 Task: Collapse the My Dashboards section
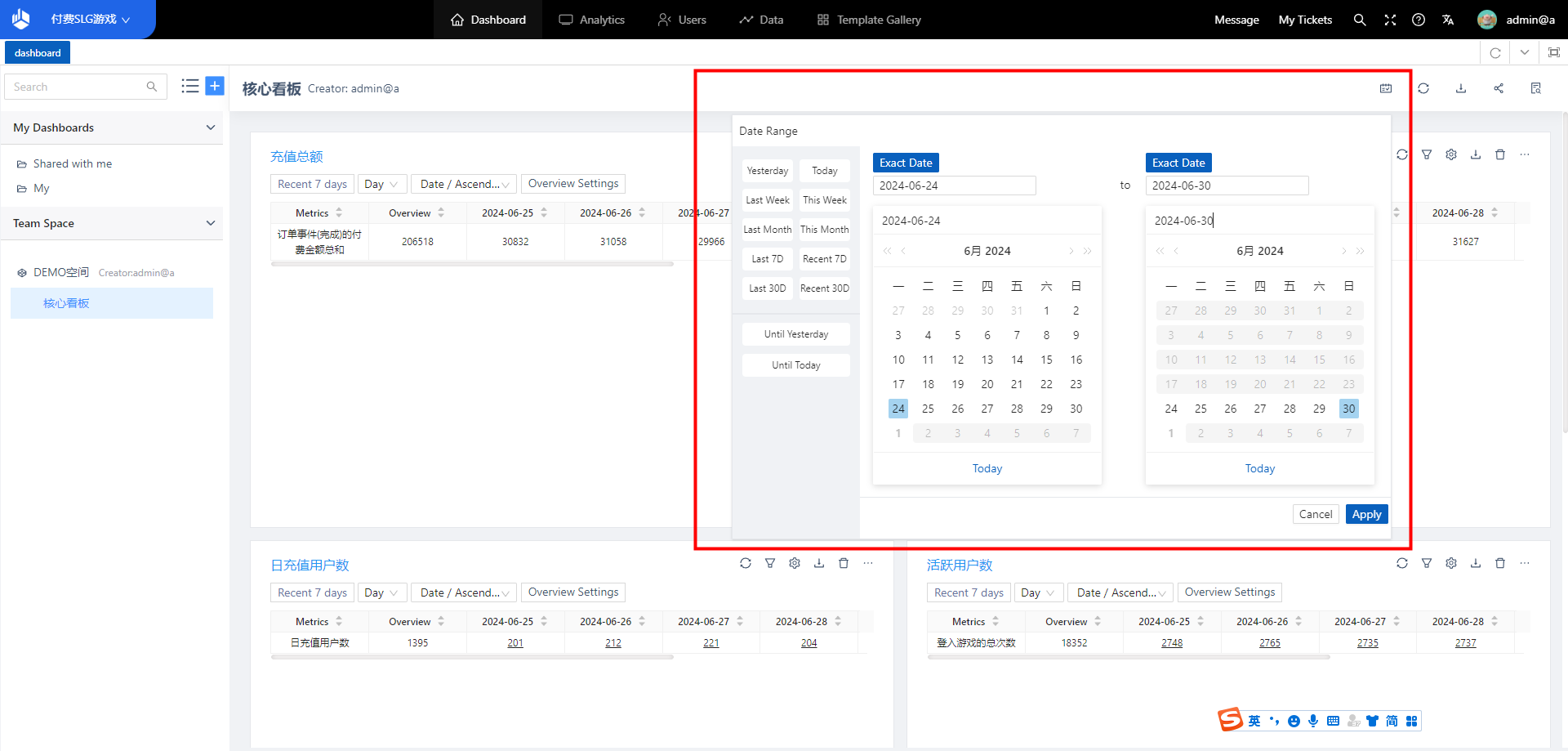(x=211, y=127)
